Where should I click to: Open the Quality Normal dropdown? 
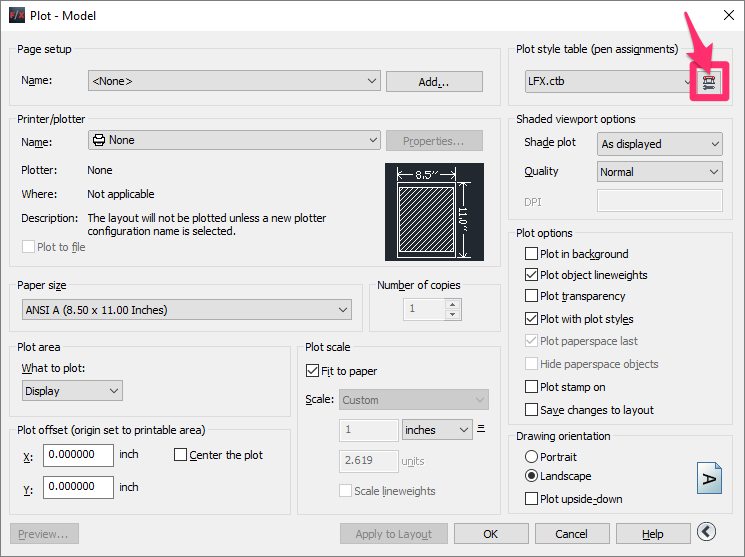[x=659, y=172]
